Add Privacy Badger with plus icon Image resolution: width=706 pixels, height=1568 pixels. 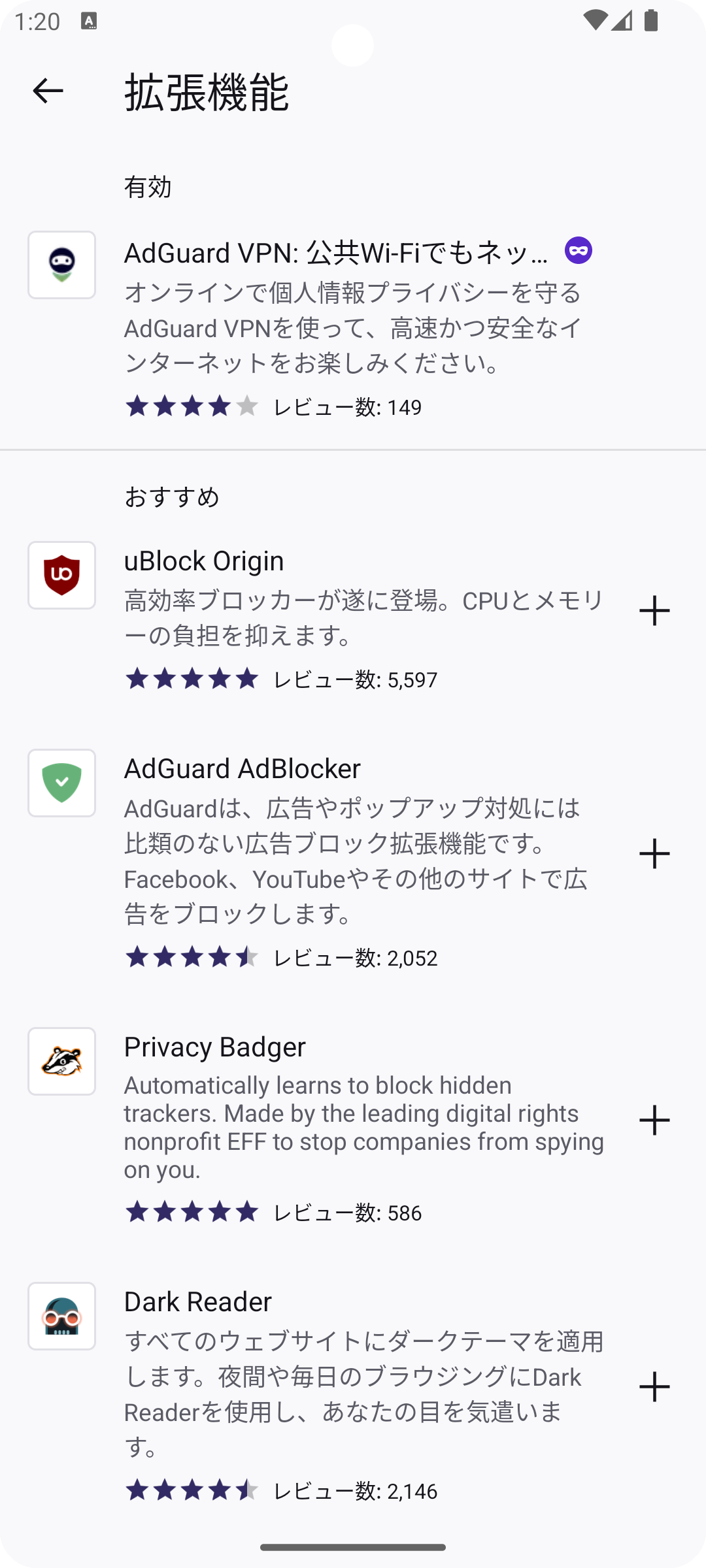pyautogui.click(x=654, y=1120)
